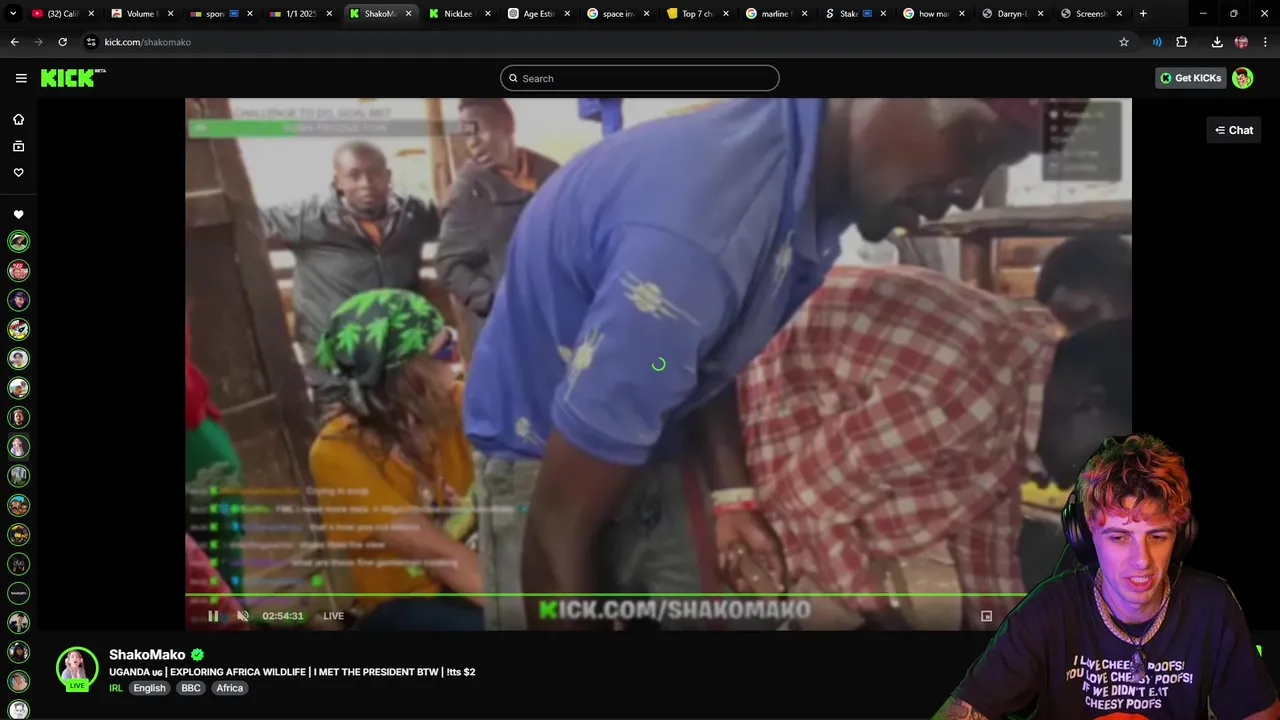The width and height of the screenshot is (1280, 720).
Task: View site information icon in address bar
Action: tap(91, 42)
